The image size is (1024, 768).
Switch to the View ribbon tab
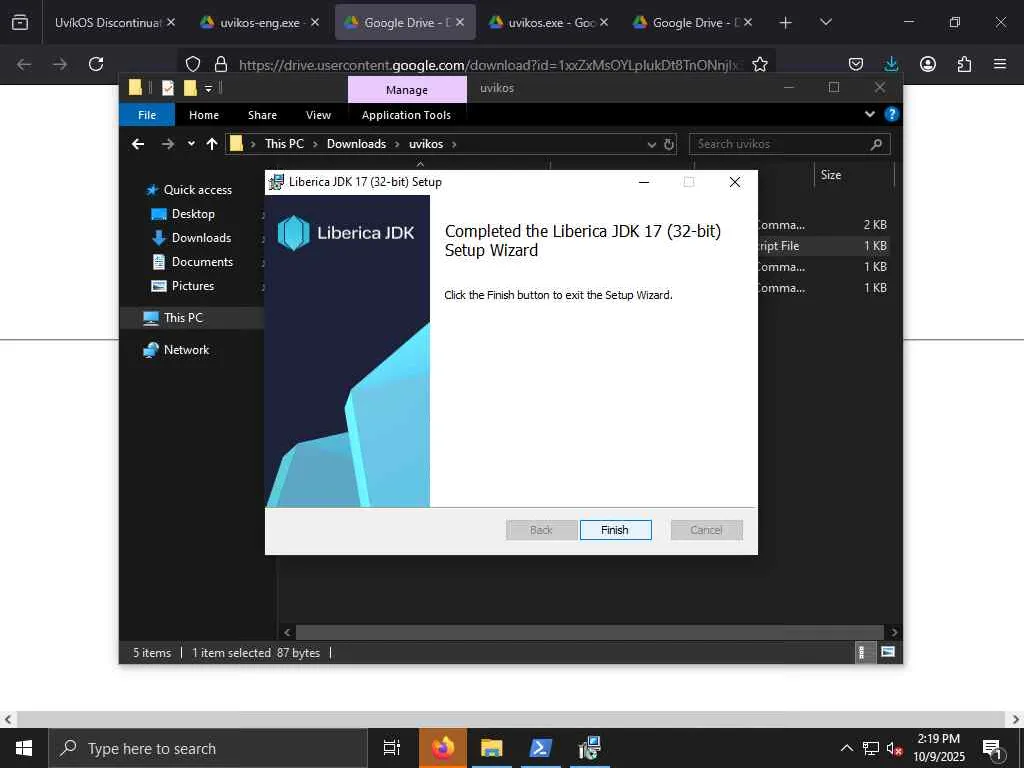(318, 115)
